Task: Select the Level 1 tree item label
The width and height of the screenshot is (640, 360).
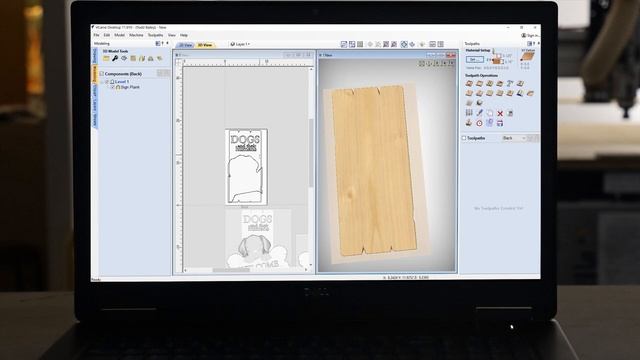Action: point(122,82)
